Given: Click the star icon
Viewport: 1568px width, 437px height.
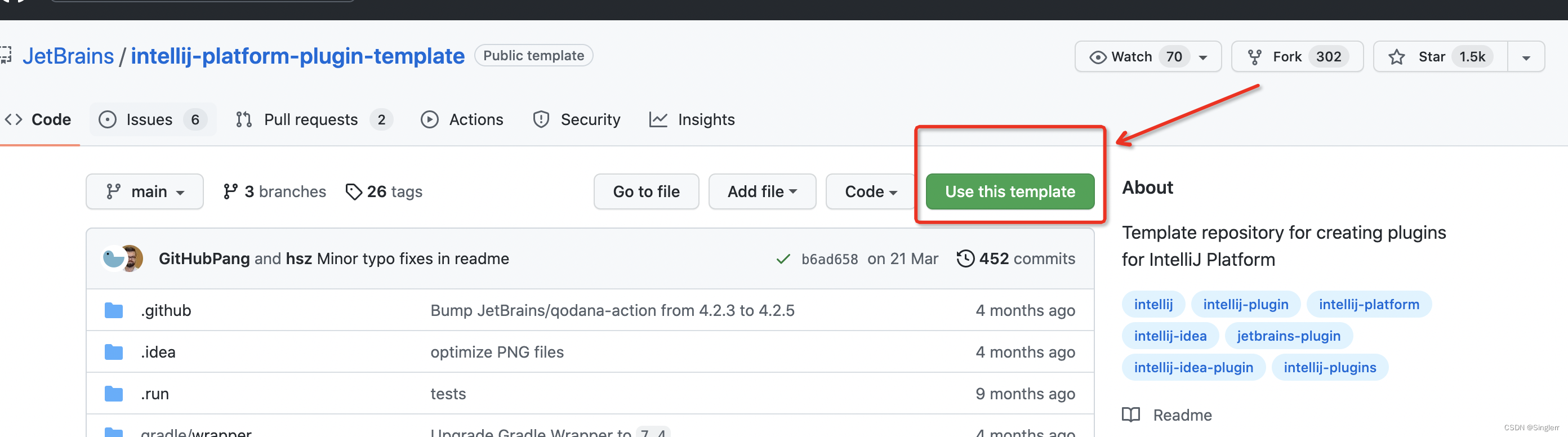Looking at the screenshot, I should (1396, 57).
